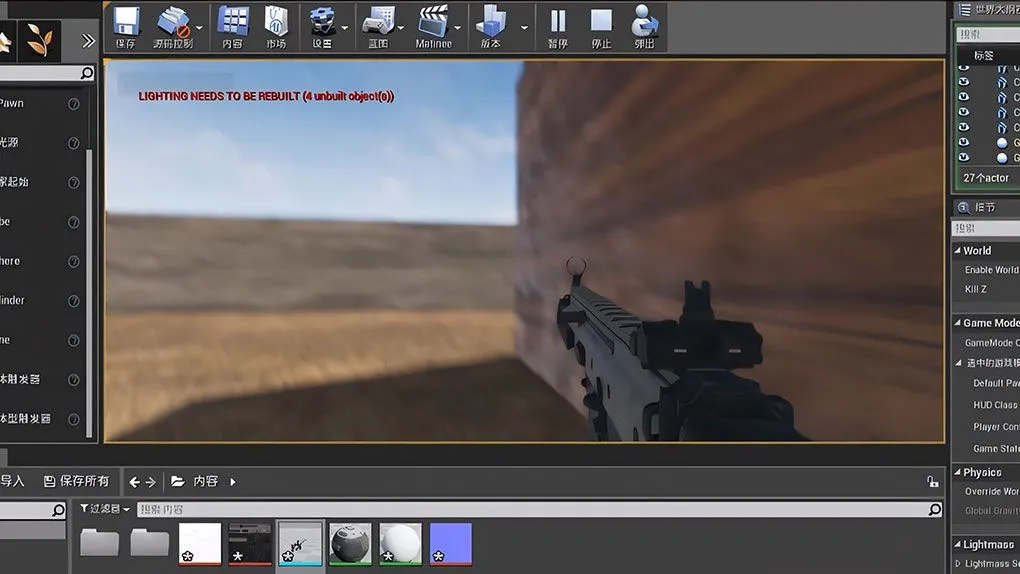The height and width of the screenshot is (574, 1020).
Task: Select the 细节 details tab
Action: point(985,208)
